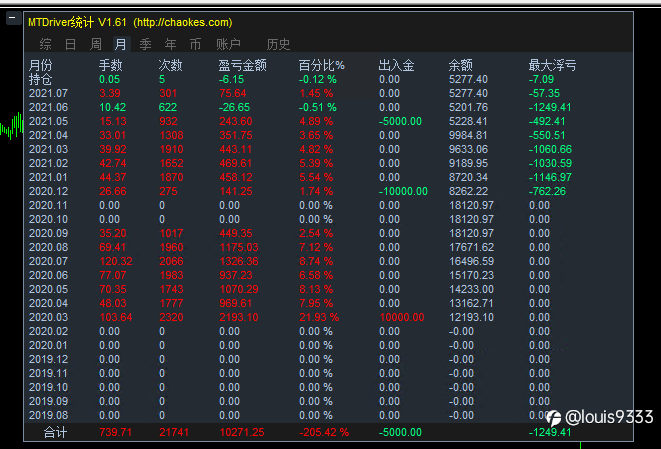Click the 出入金 column header
The width and height of the screenshot is (661, 449).
click(396, 65)
